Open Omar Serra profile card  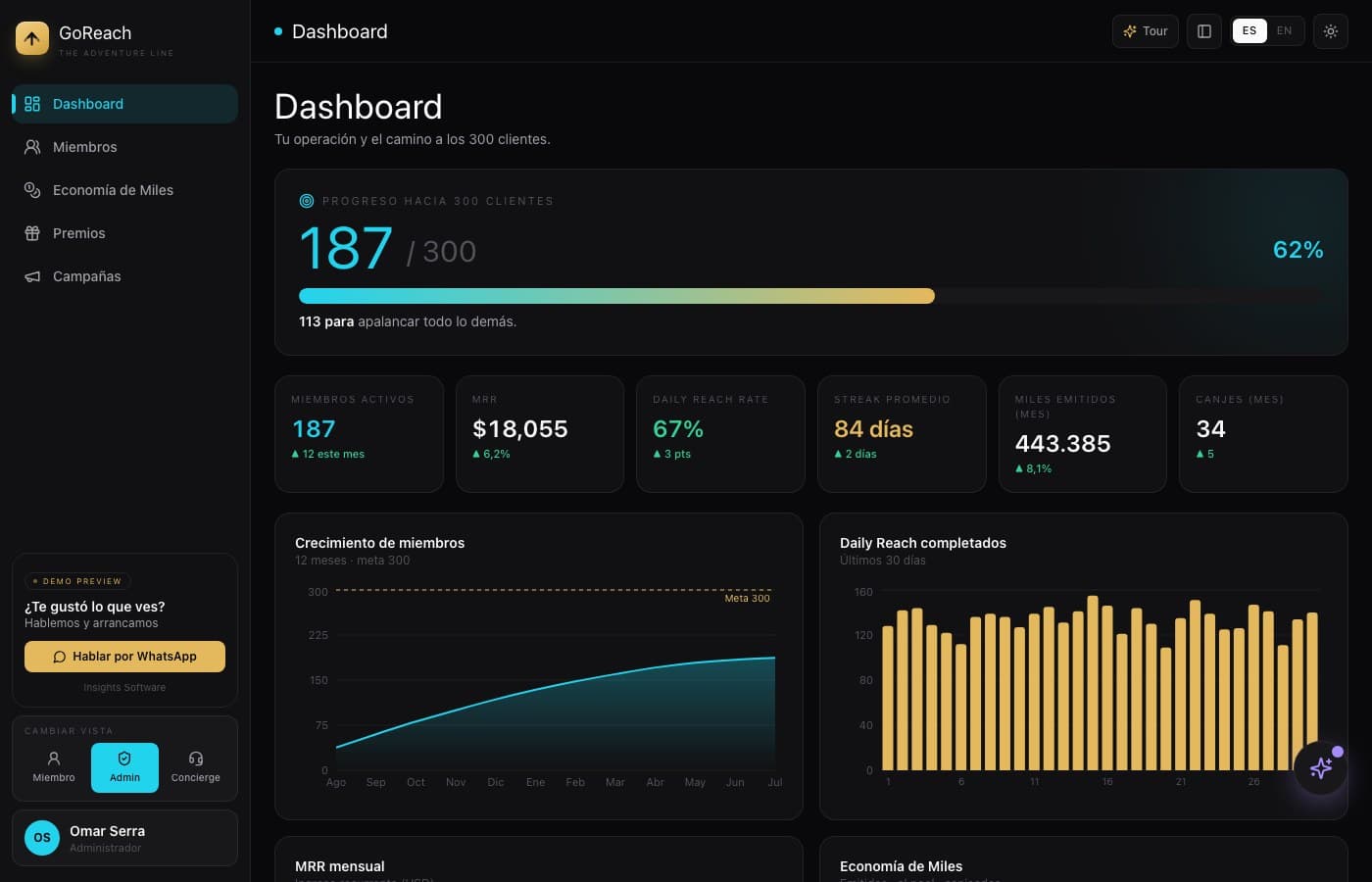[x=124, y=838]
